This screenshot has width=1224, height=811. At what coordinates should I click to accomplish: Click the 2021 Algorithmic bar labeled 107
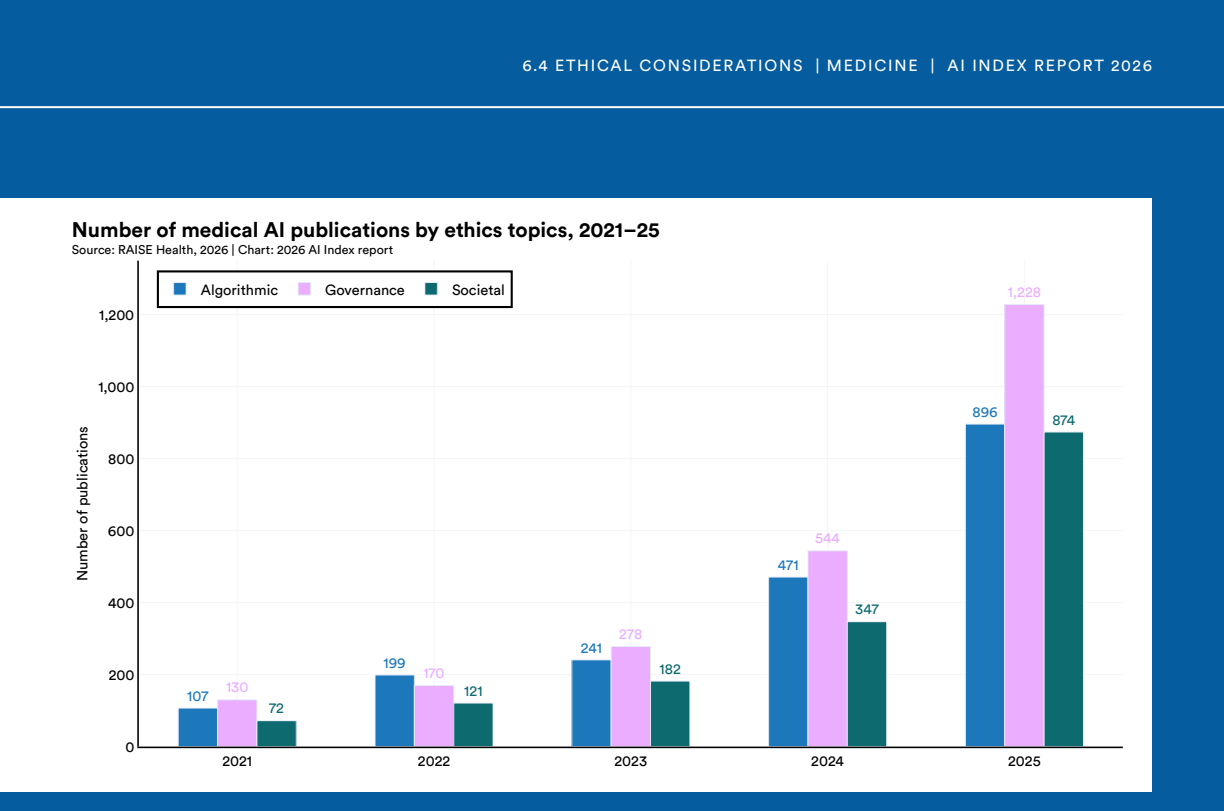[x=198, y=727]
